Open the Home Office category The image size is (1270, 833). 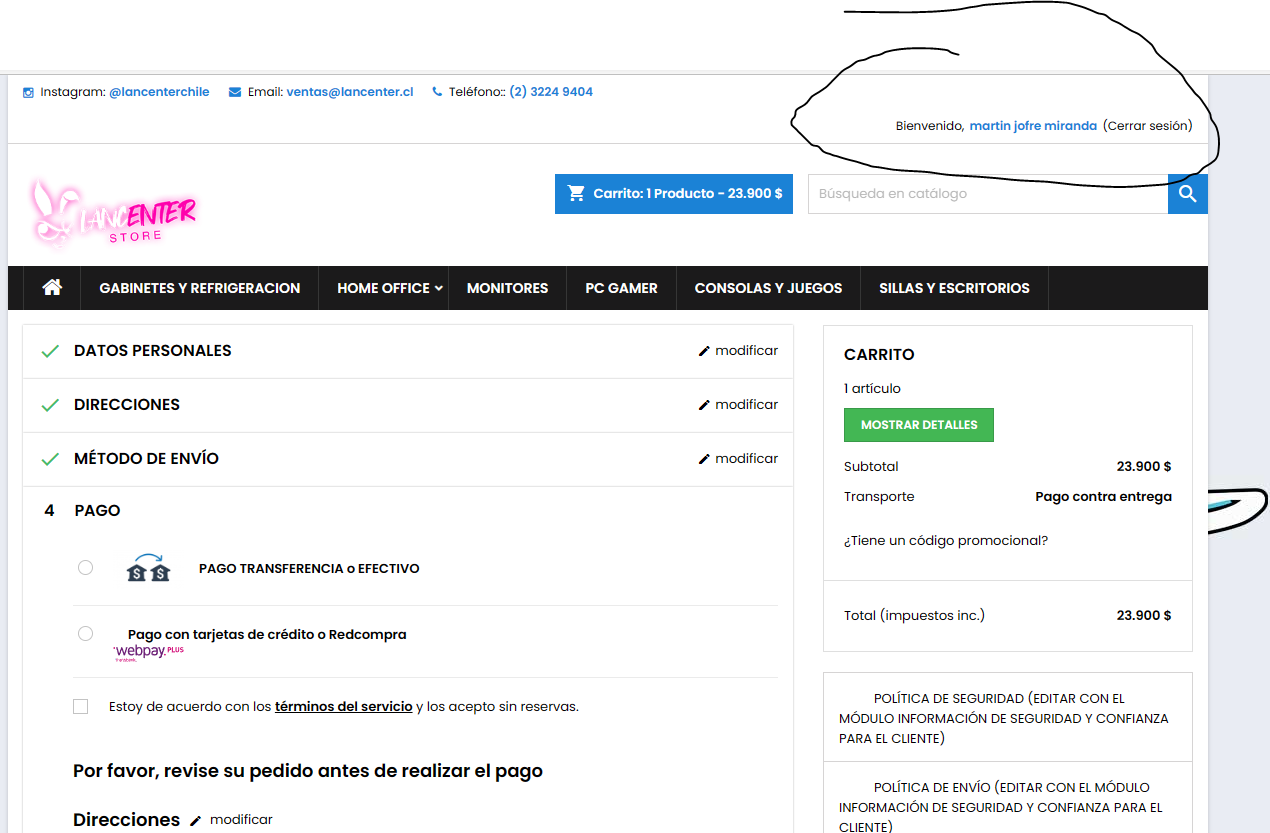(383, 288)
